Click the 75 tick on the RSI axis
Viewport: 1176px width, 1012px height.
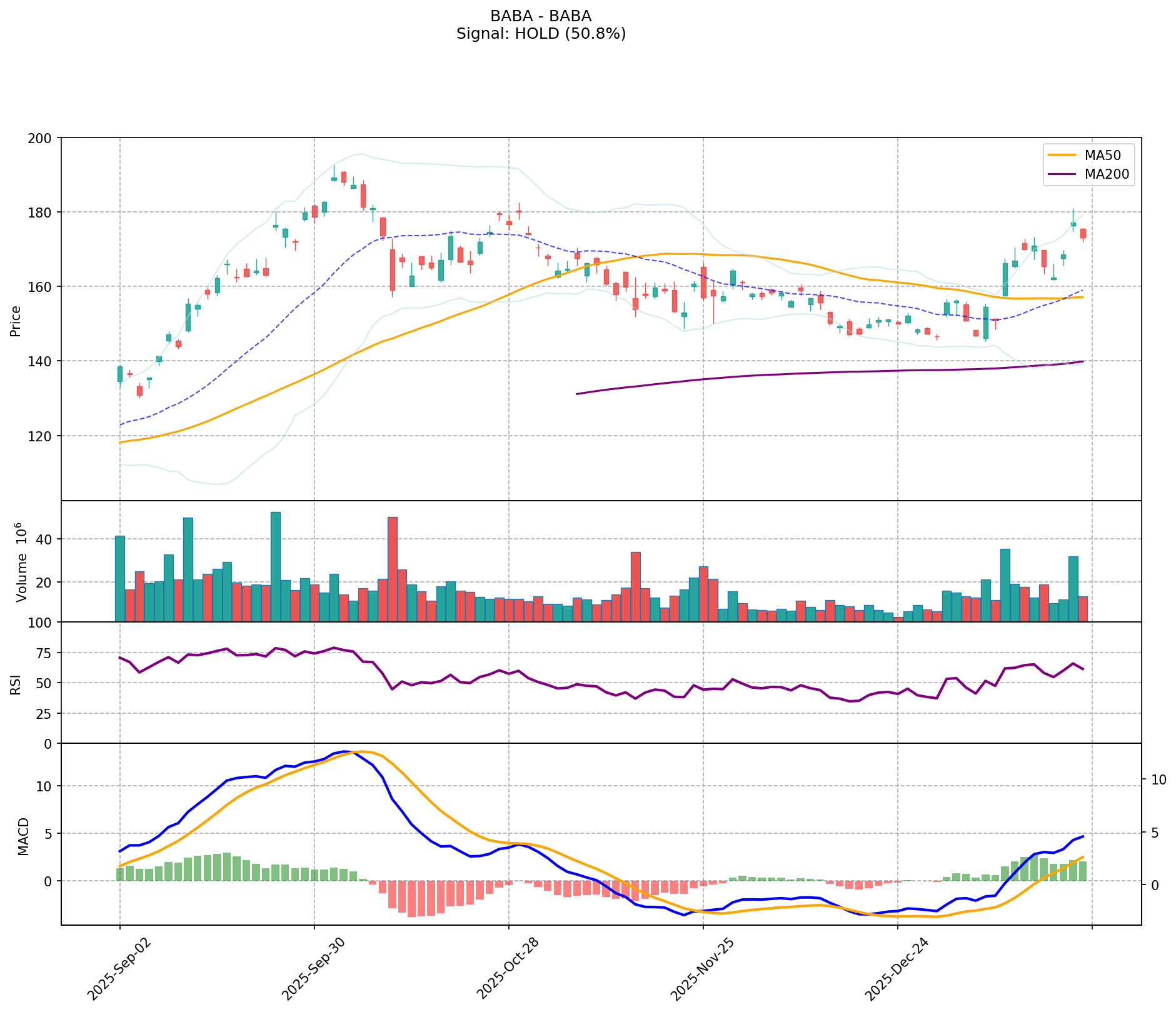46,653
